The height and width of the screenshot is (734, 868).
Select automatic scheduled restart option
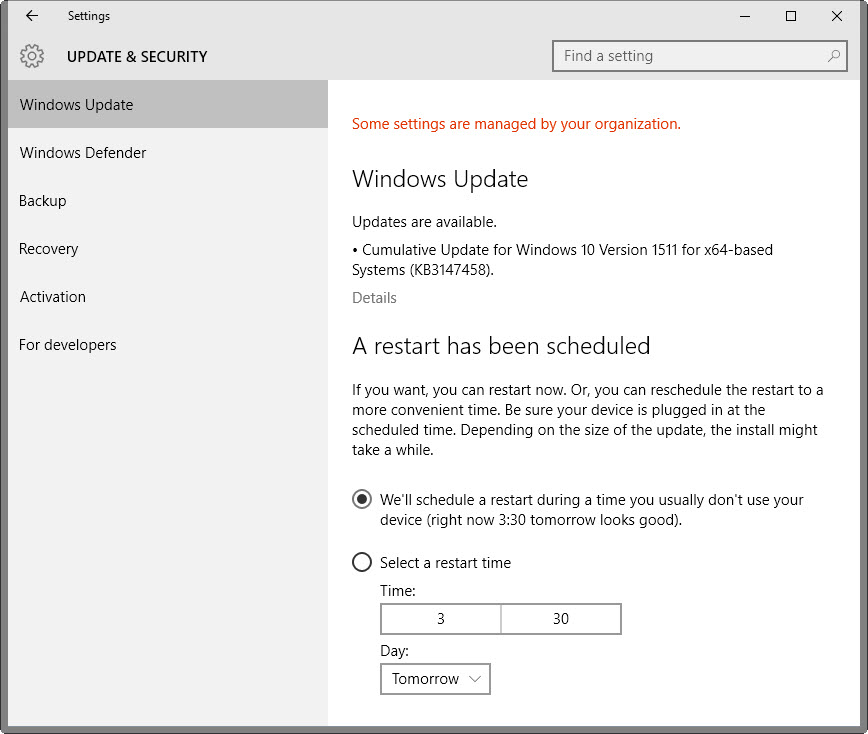(362, 499)
